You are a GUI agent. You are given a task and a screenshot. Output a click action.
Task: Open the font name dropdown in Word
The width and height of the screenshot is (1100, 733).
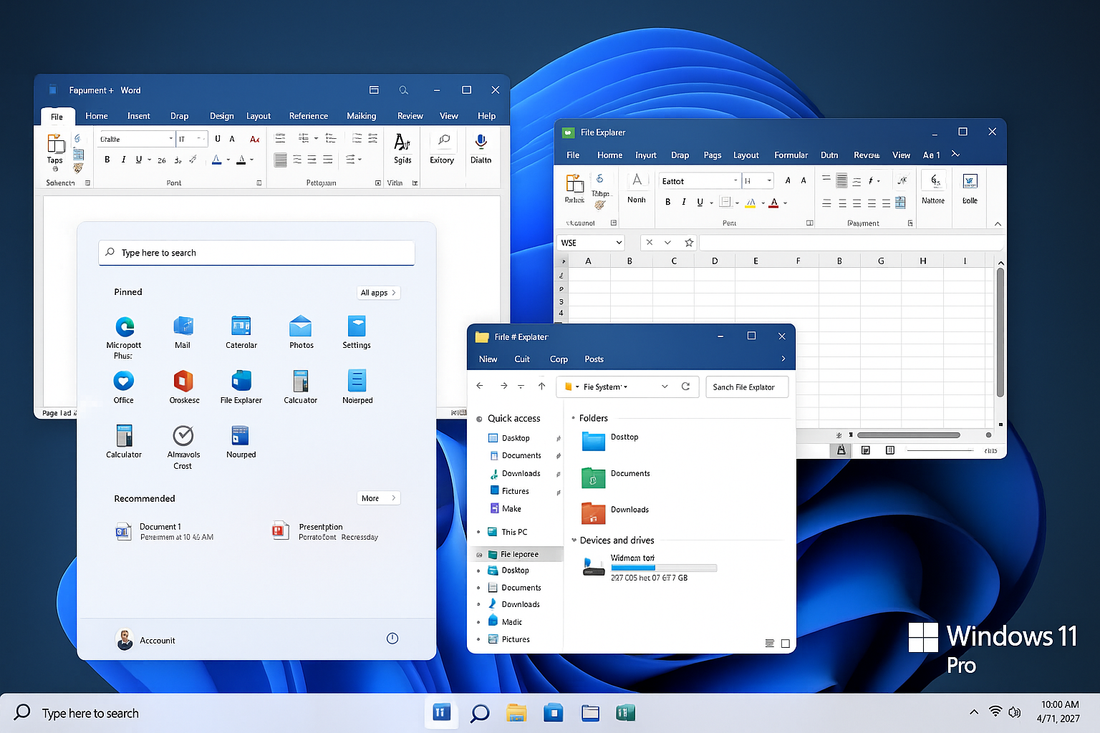[x=169, y=140]
